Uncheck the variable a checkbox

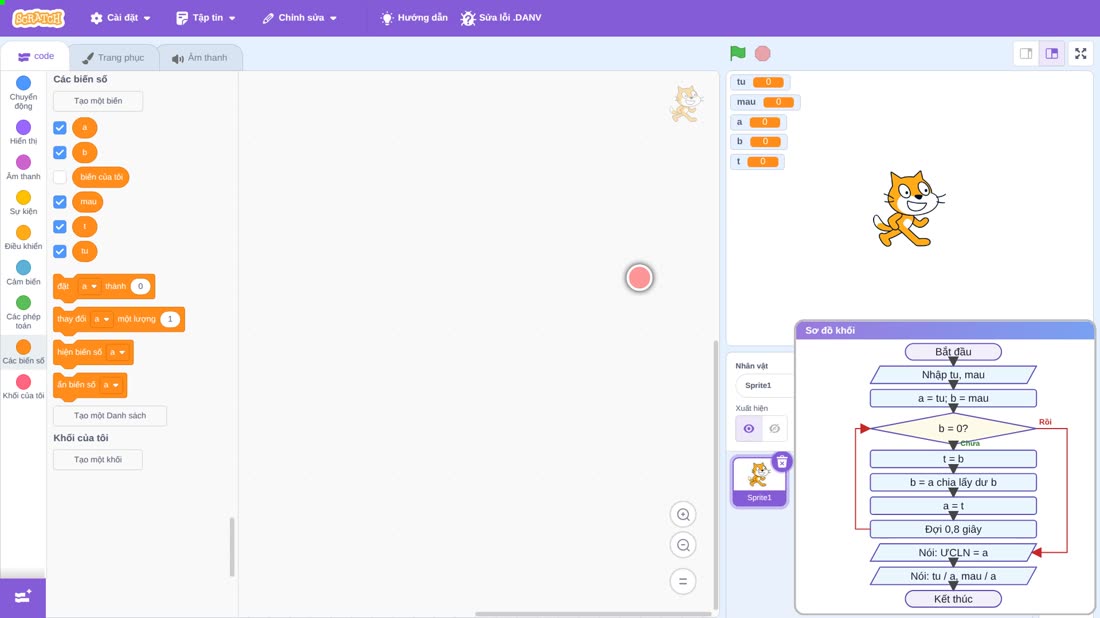(x=60, y=128)
